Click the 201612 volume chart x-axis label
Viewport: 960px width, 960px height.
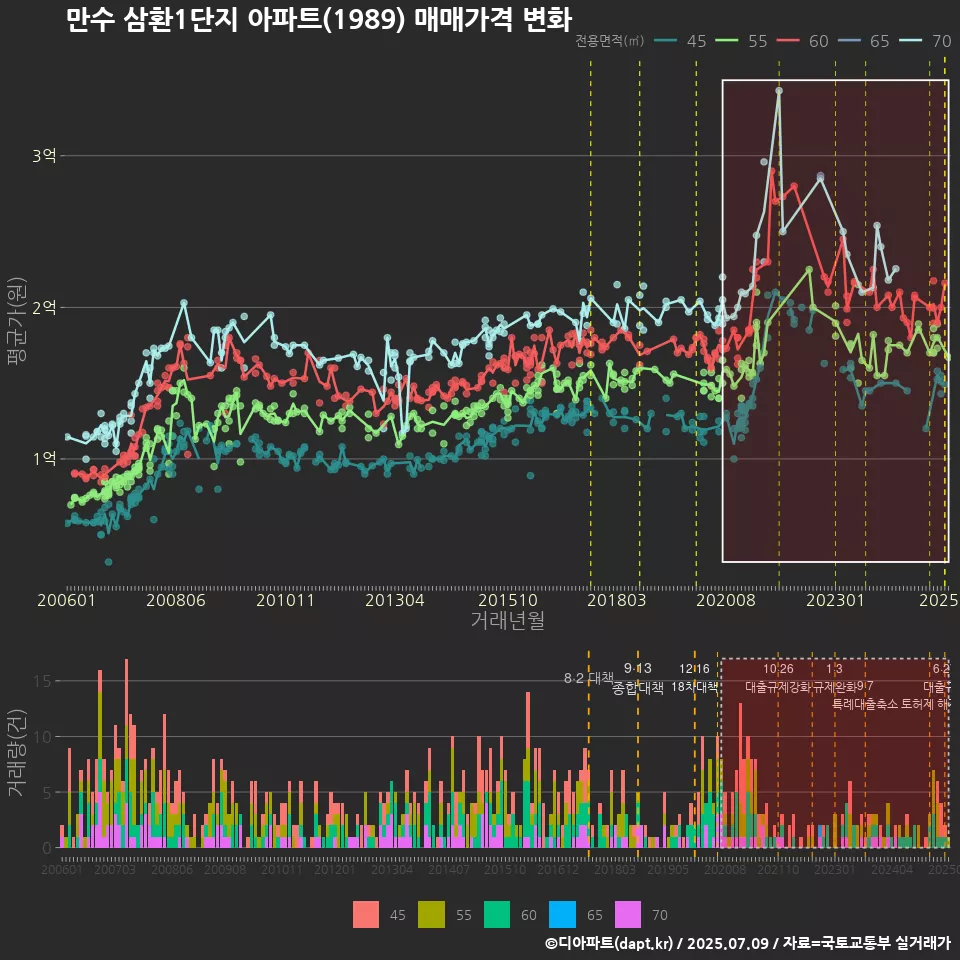pos(558,869)
